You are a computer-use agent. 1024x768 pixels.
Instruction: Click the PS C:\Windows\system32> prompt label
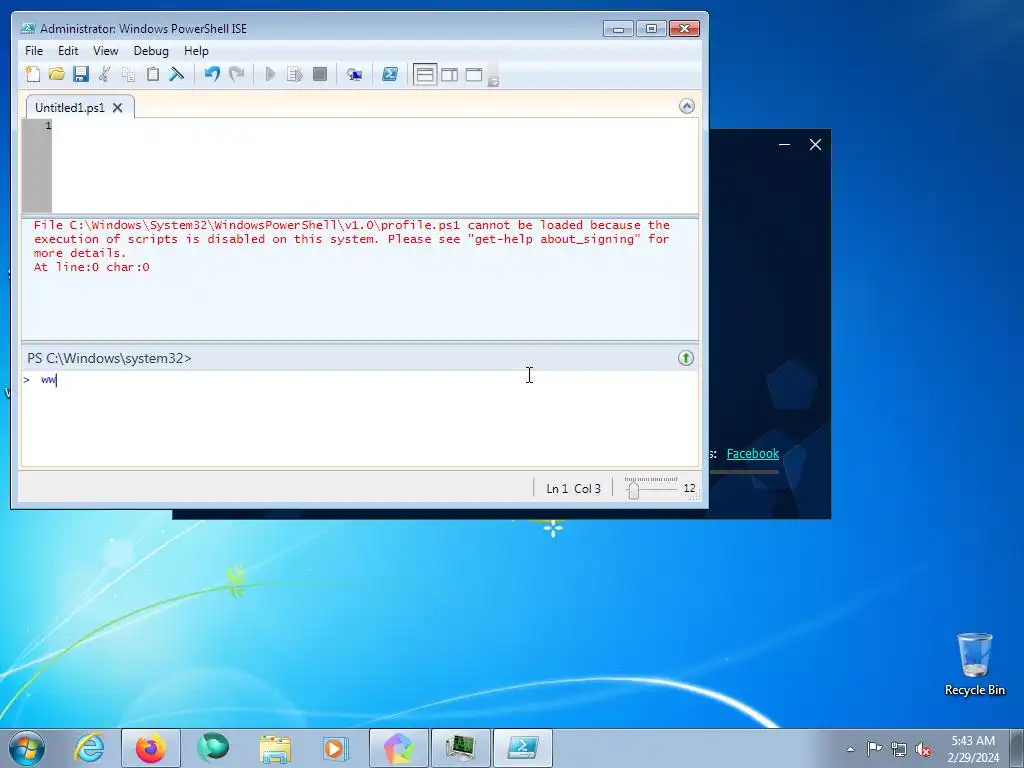coord(109,358)
